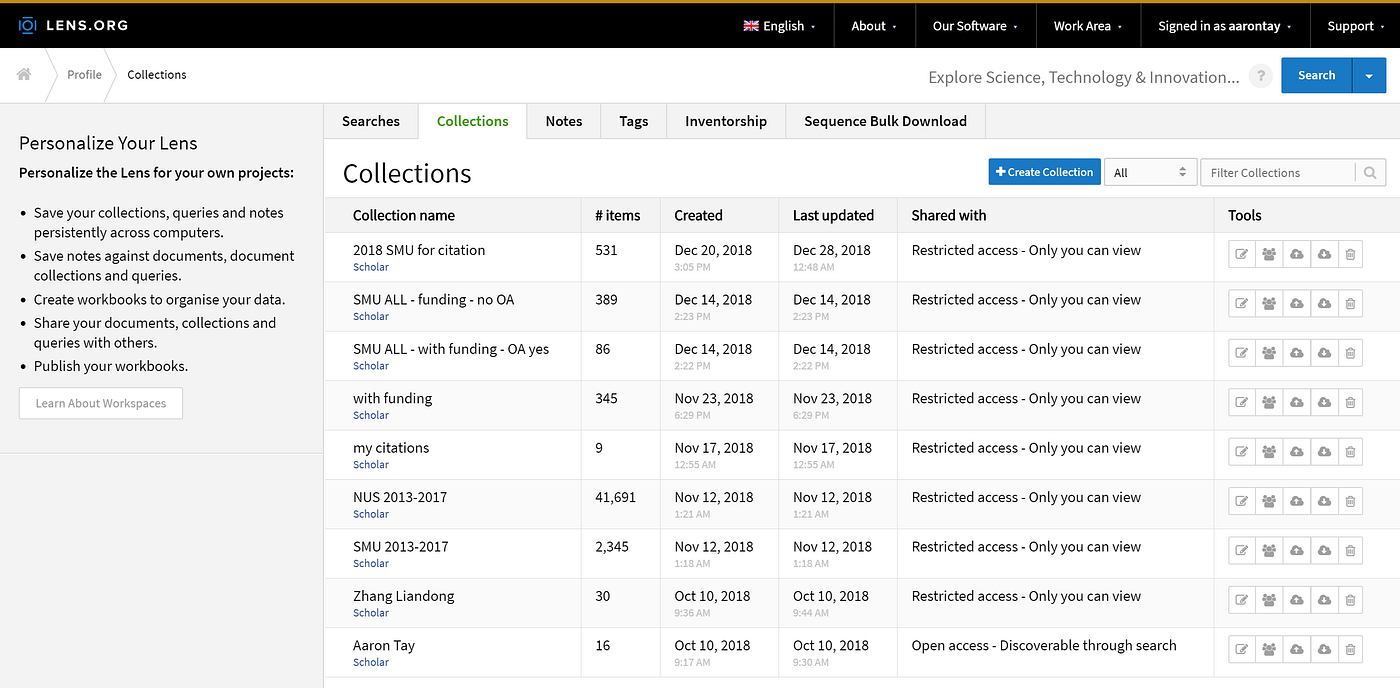This screenshot has width=1400, height=688.
Task: Share the 'NUS 2013-2017' collection
Action: [x=1269, y=501]
